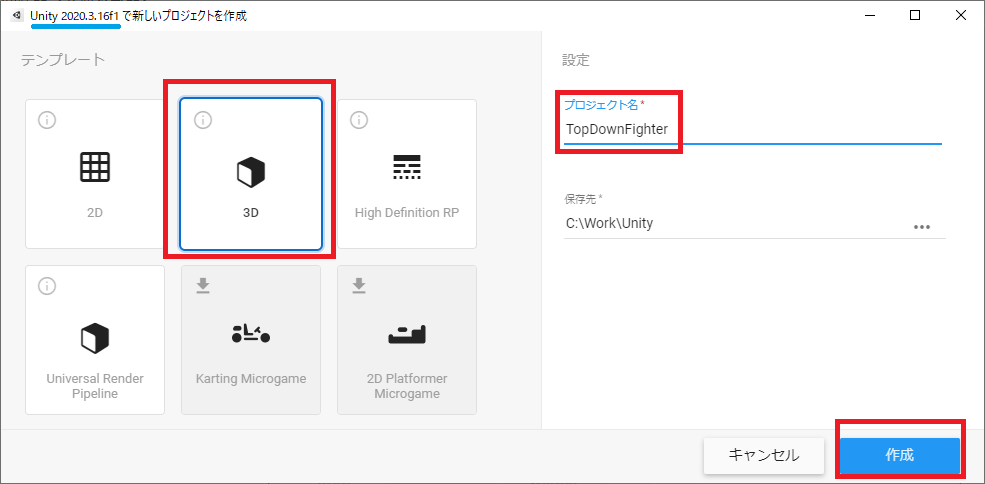
Task: Click the window title Unity 2020.3.16f1 text
Action: 75,16
